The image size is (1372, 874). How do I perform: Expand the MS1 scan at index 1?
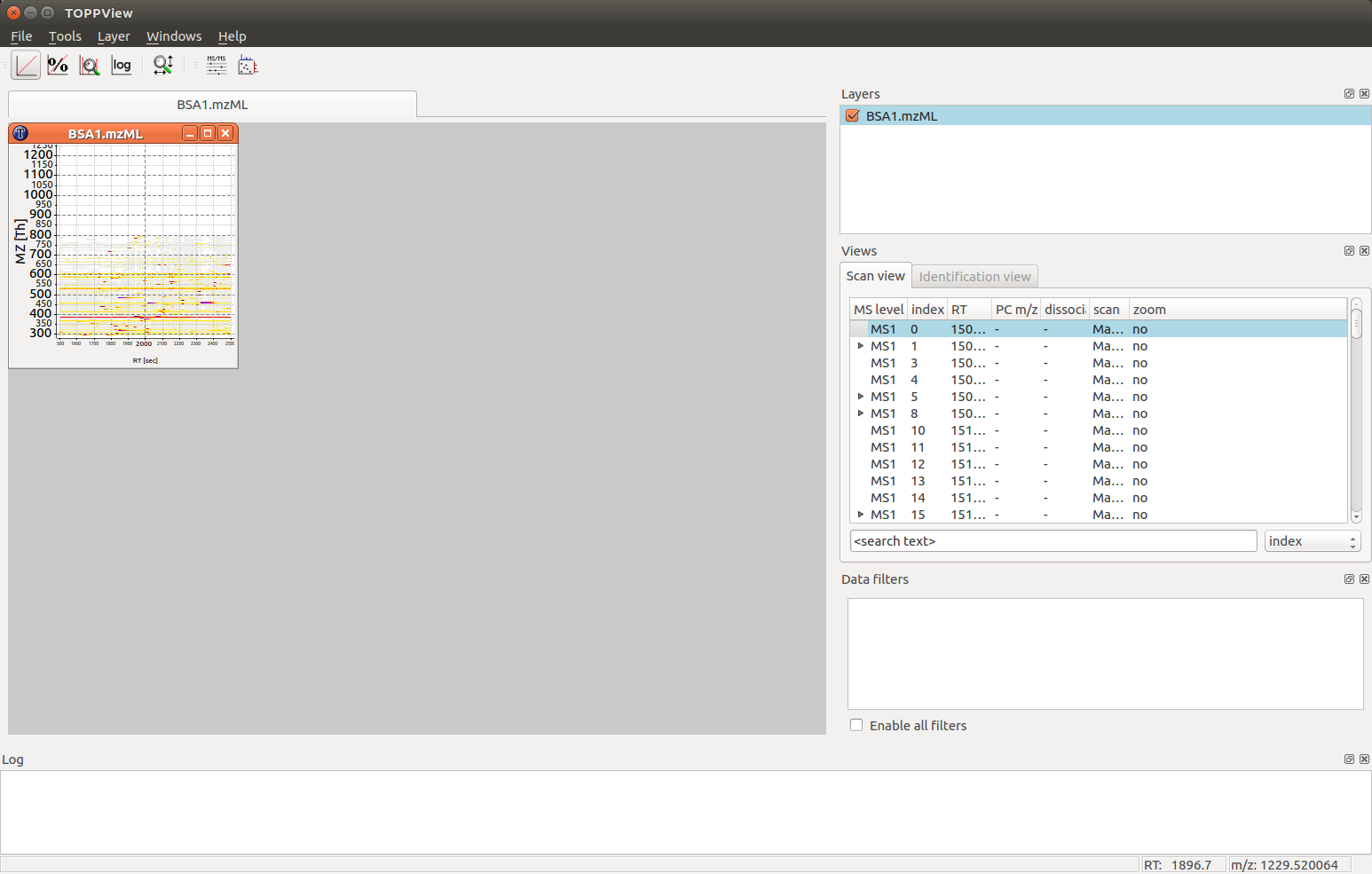[x=860, y=346]
